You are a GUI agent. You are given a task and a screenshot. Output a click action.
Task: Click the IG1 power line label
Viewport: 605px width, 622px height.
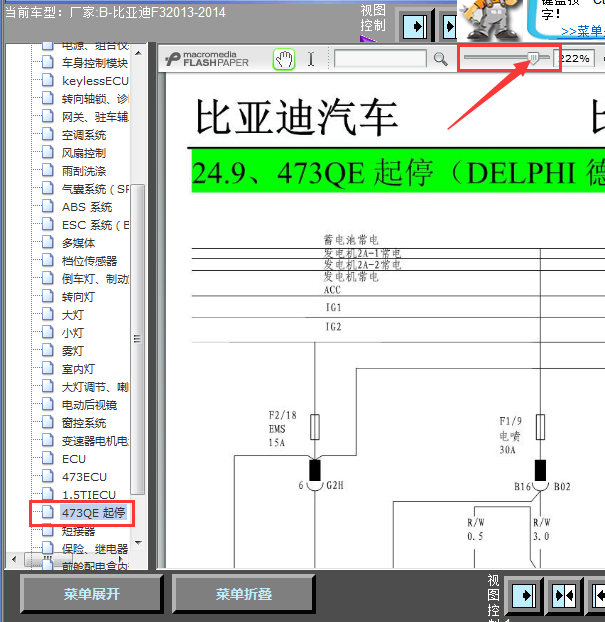[334, 307]
